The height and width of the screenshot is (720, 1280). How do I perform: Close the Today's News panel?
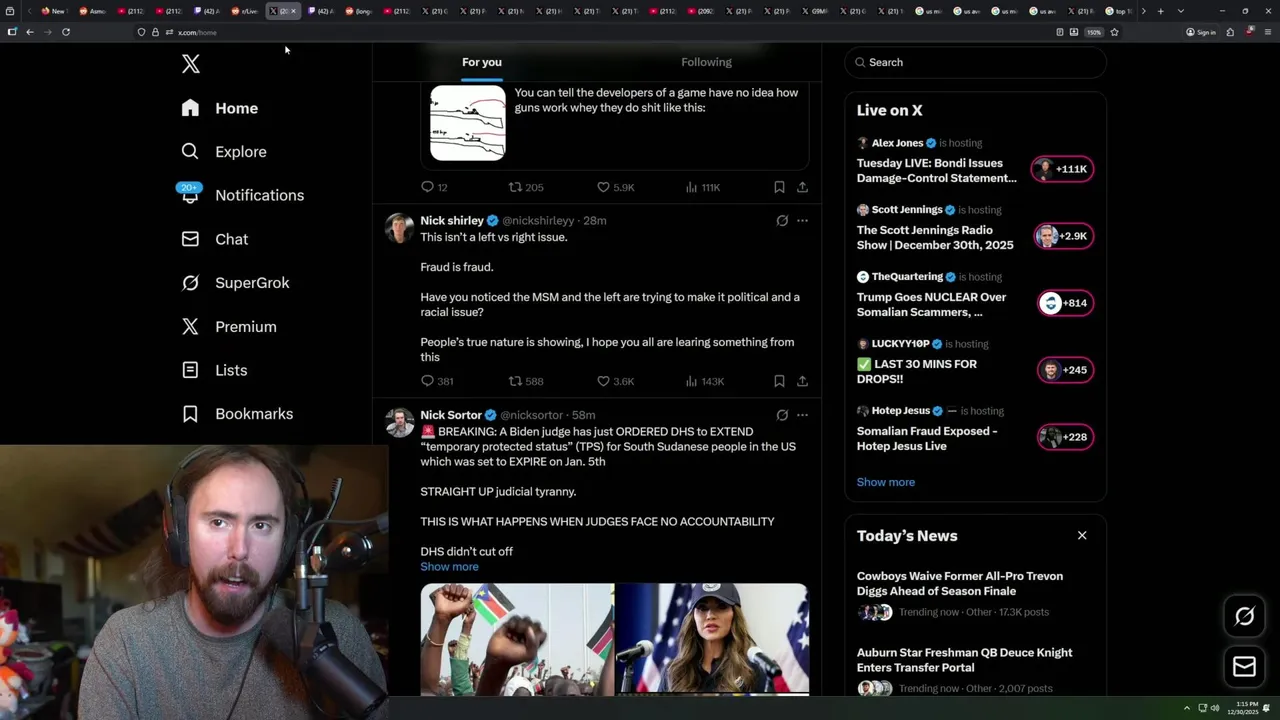pyautogui.click(x=1082, y=536)
